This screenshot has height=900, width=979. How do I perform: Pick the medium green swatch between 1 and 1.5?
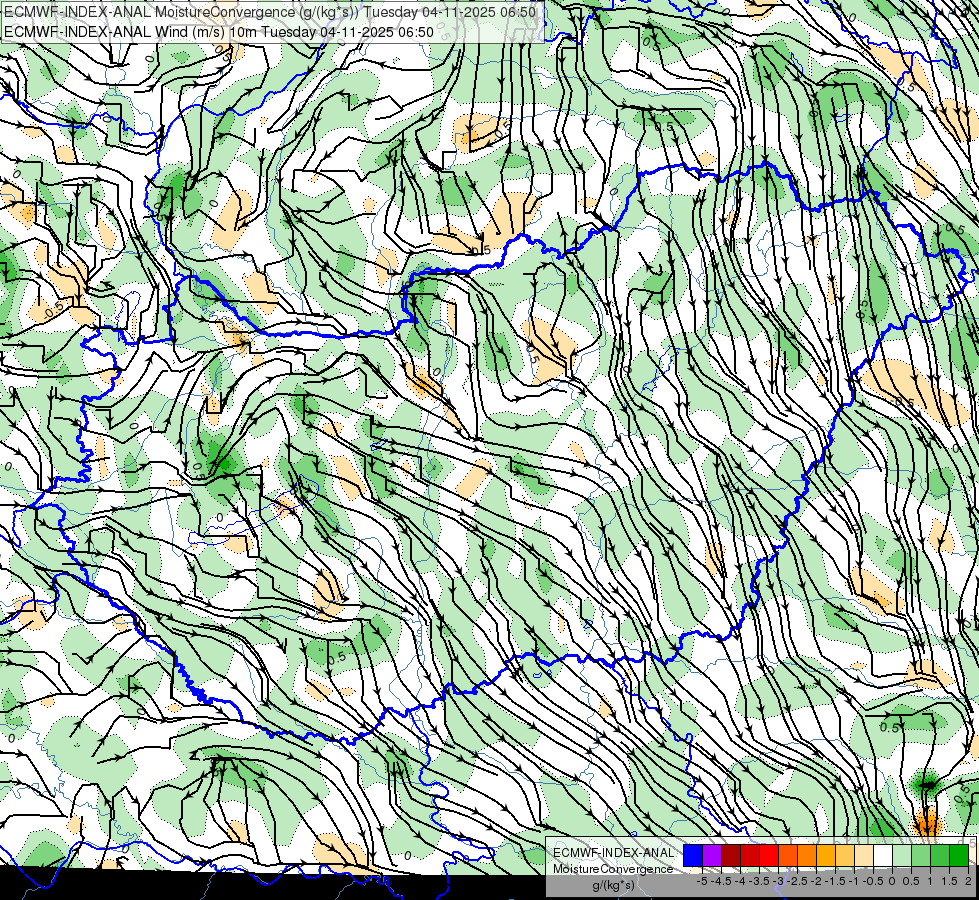[x=940, y=856]
